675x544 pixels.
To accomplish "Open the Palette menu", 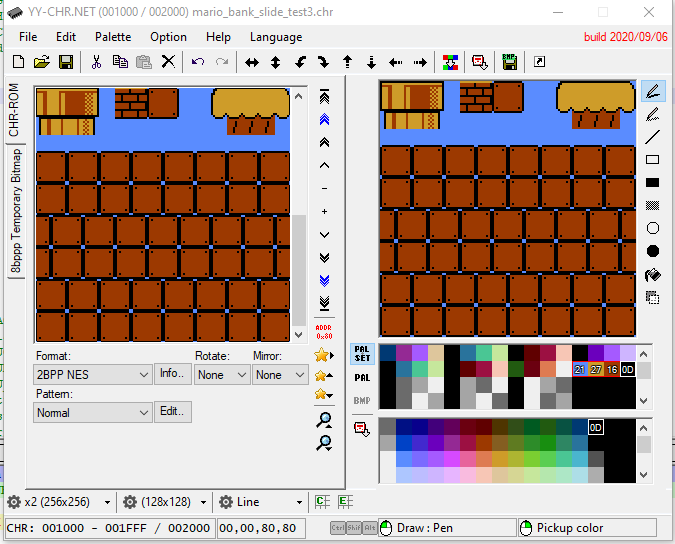I will [113, 37].
